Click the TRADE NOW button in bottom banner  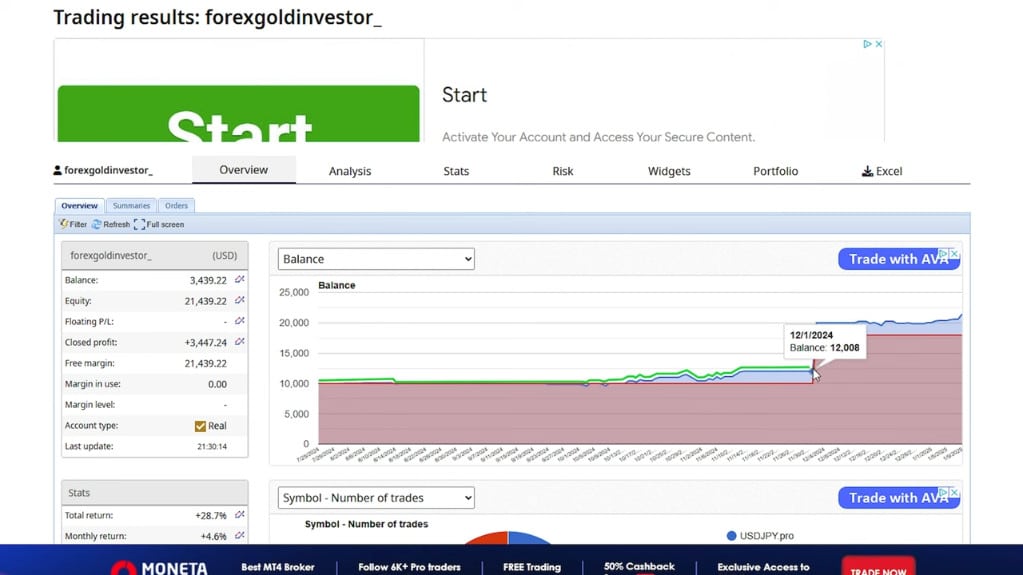click(x=877, y=567)
